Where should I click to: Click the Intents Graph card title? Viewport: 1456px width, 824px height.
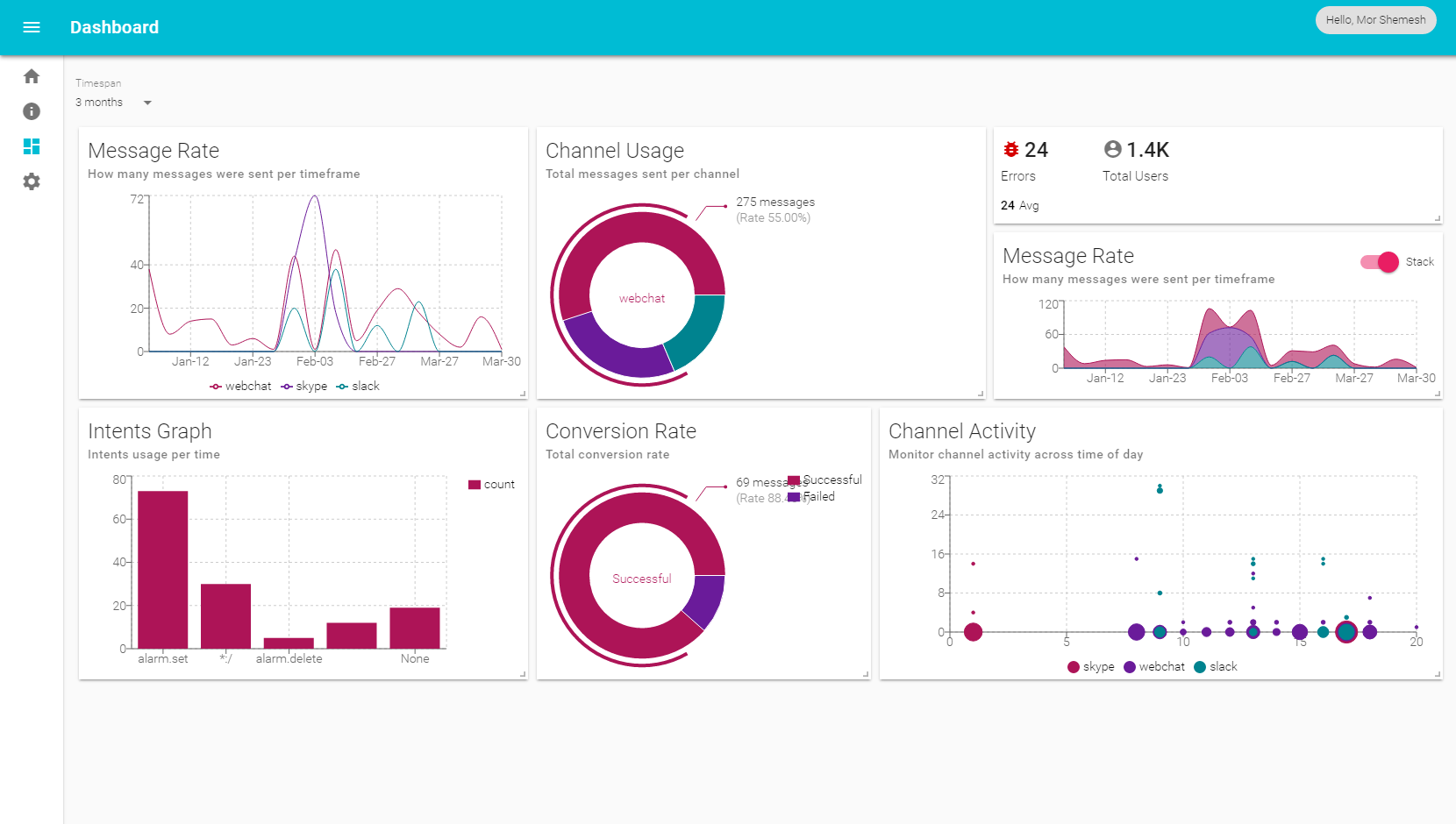click(150, 431)
